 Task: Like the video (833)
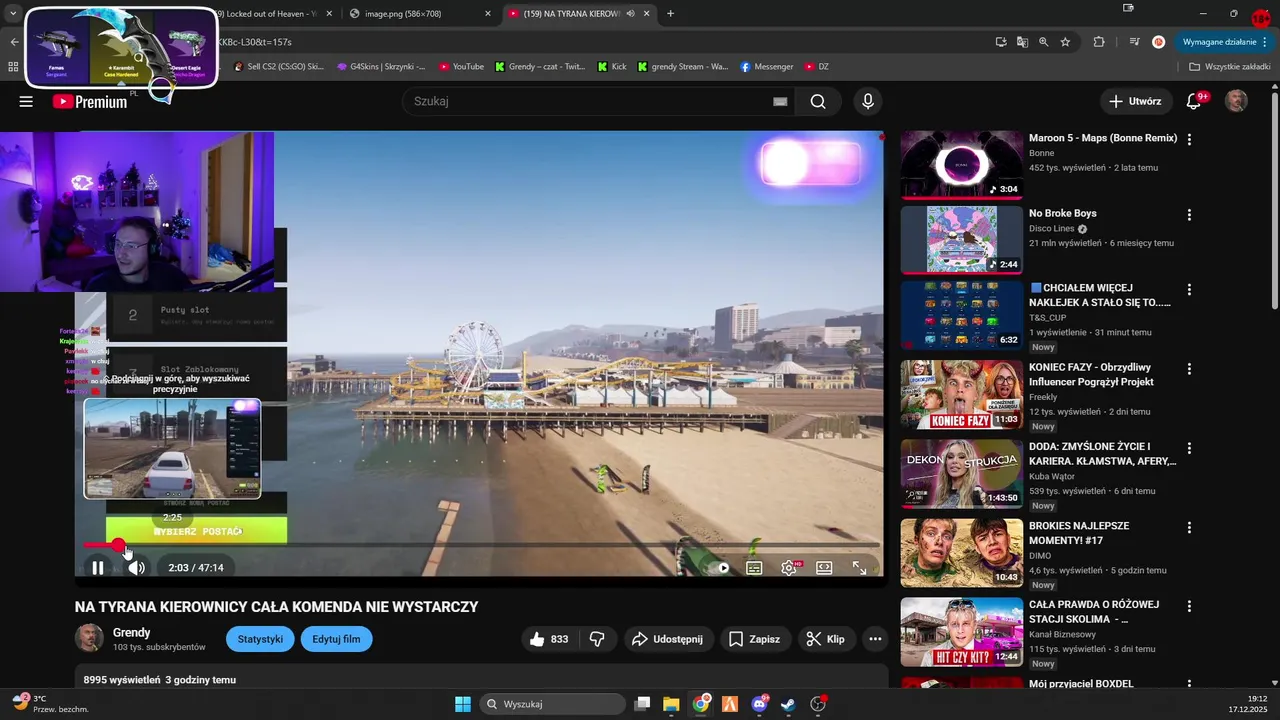tap(550, 639)
